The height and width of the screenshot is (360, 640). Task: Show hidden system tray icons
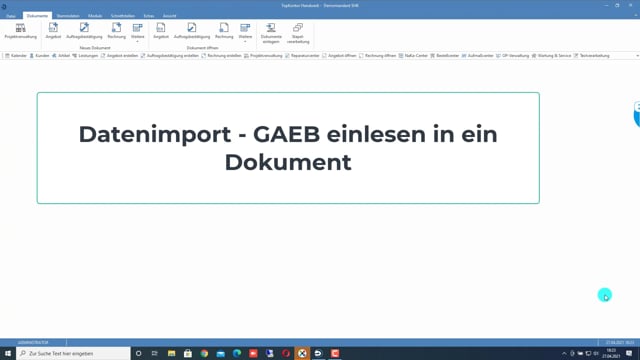pos(564,353)
